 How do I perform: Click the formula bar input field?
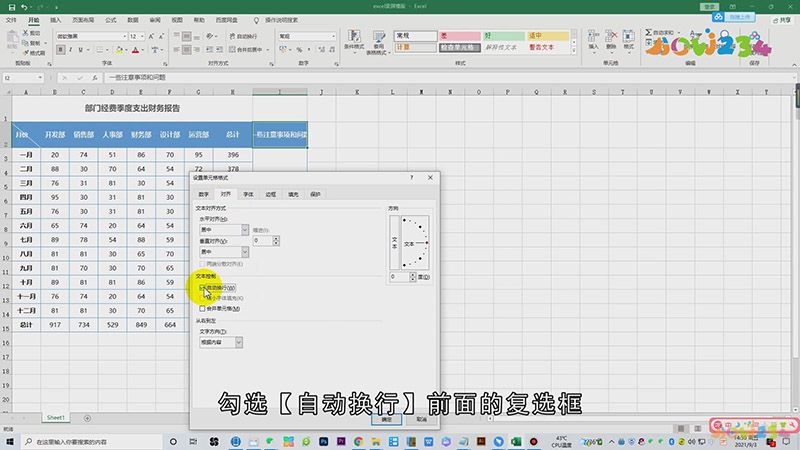(449, 78)
